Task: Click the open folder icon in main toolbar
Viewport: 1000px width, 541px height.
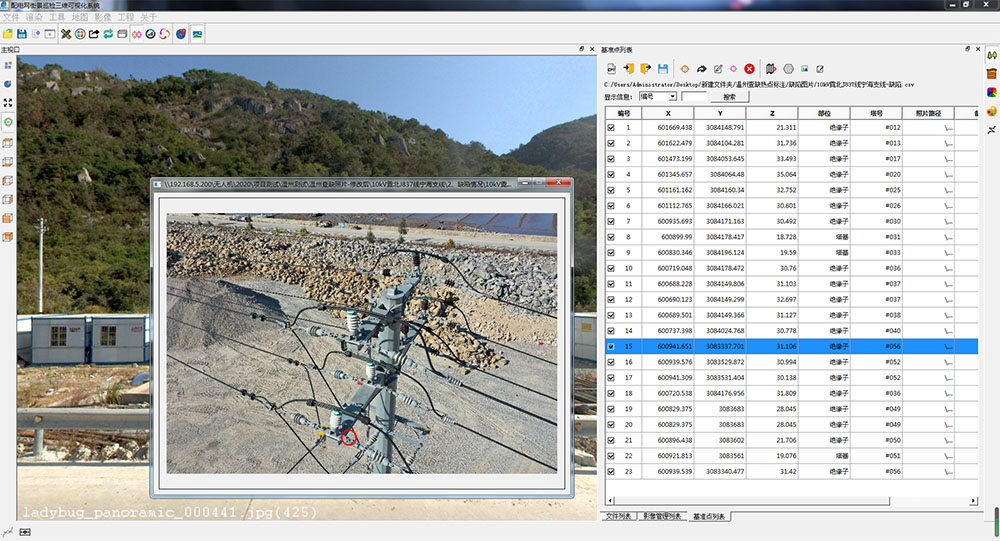Action: point(8,34)
